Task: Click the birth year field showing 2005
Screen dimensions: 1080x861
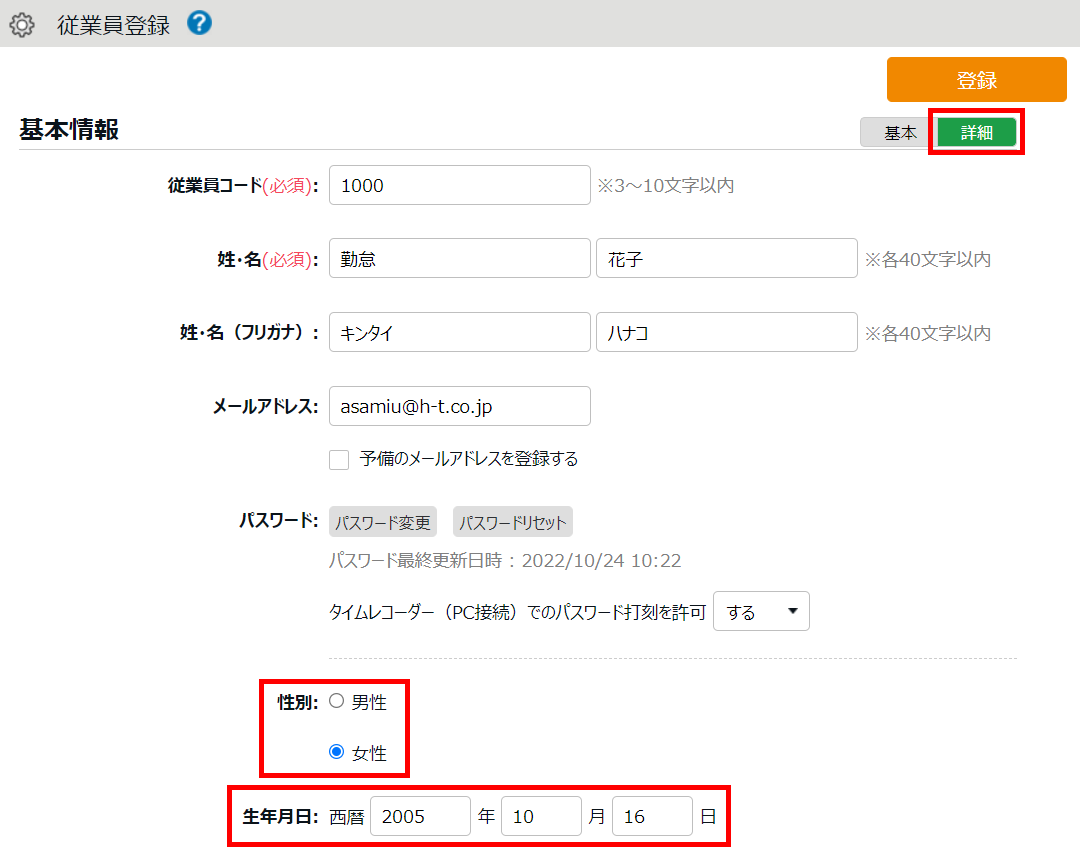Action: coord(420,817)
